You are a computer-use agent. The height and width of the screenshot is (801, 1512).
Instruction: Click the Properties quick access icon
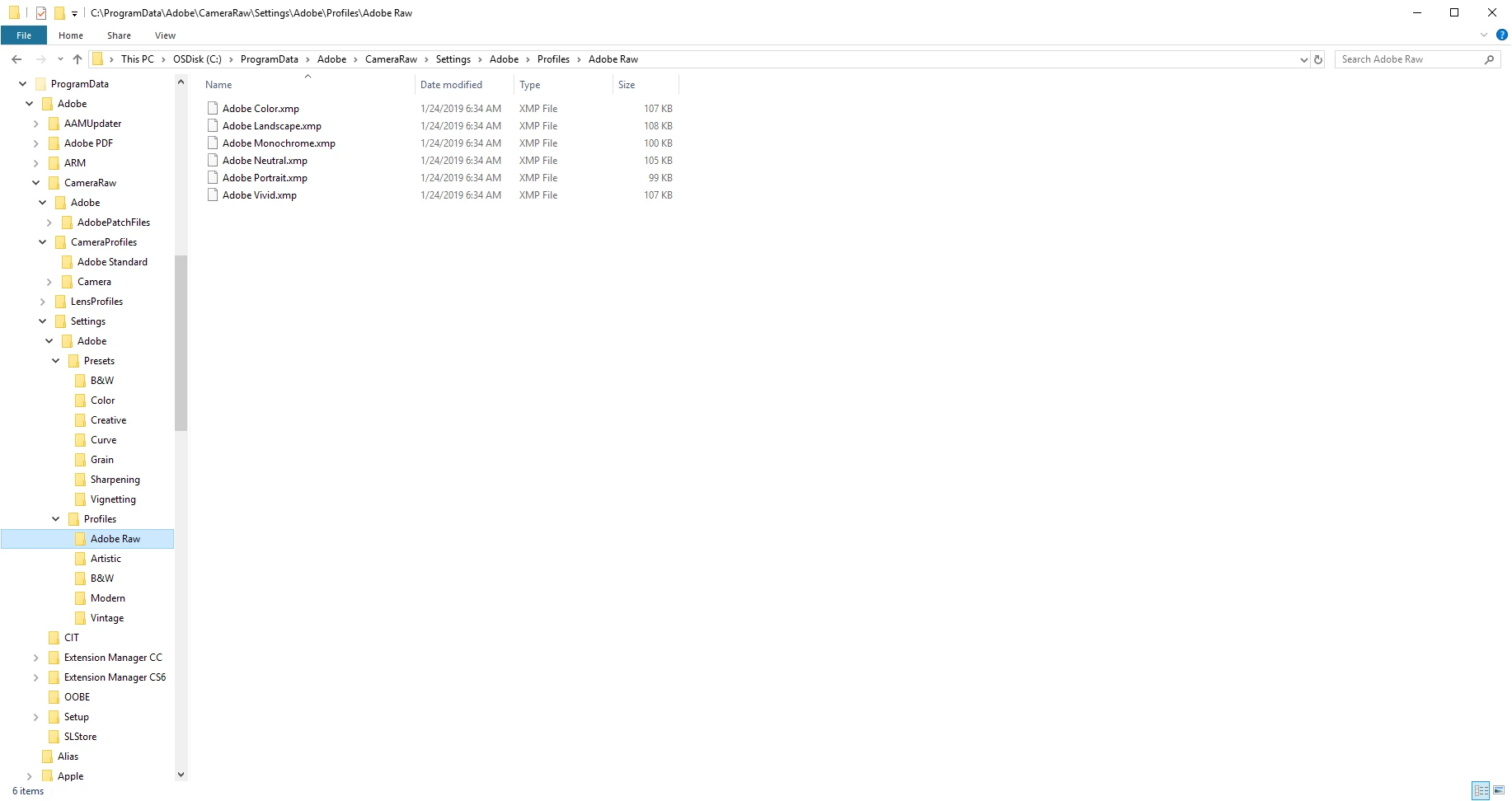click(40, 13)
